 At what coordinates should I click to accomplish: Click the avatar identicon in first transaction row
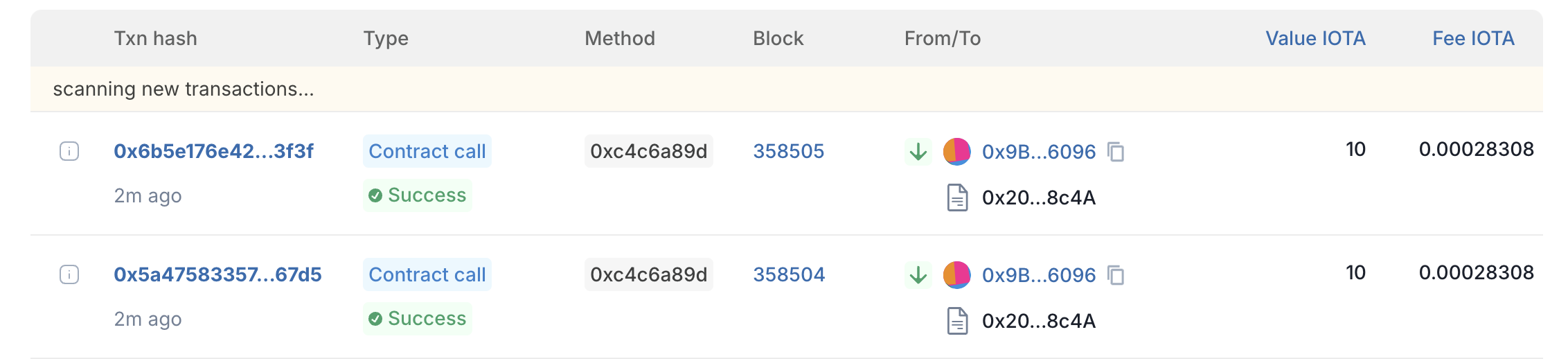[956, 152]
